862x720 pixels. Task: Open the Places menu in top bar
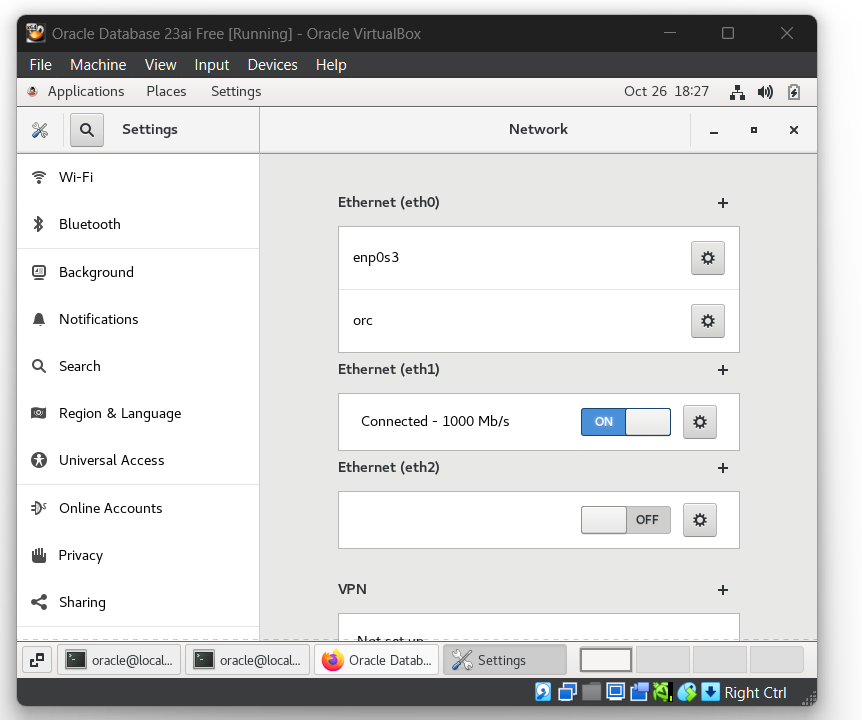[166, 91]
